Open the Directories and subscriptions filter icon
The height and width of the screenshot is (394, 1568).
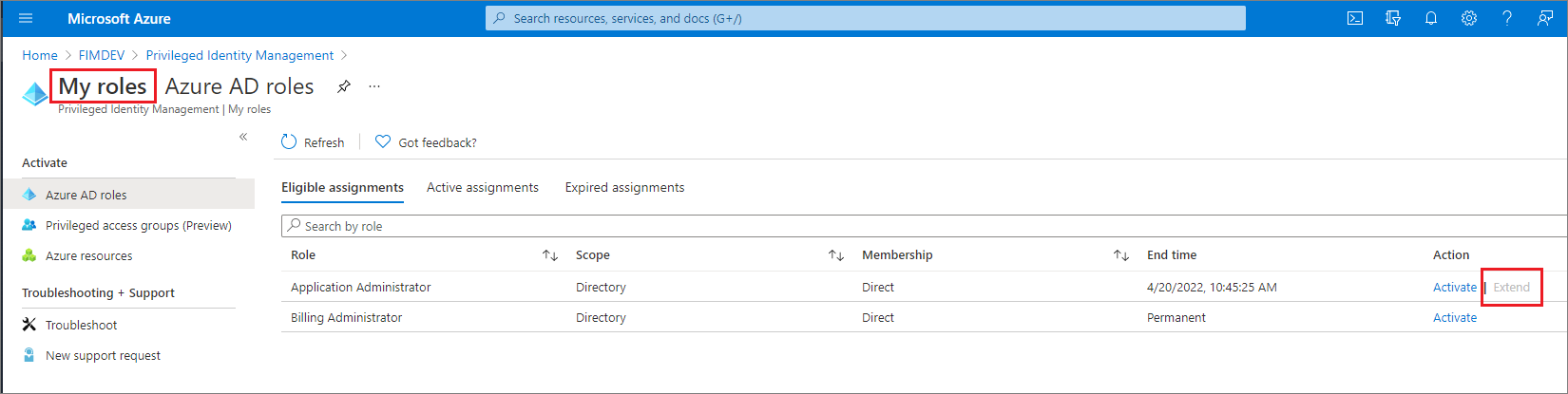point(1393,18)
